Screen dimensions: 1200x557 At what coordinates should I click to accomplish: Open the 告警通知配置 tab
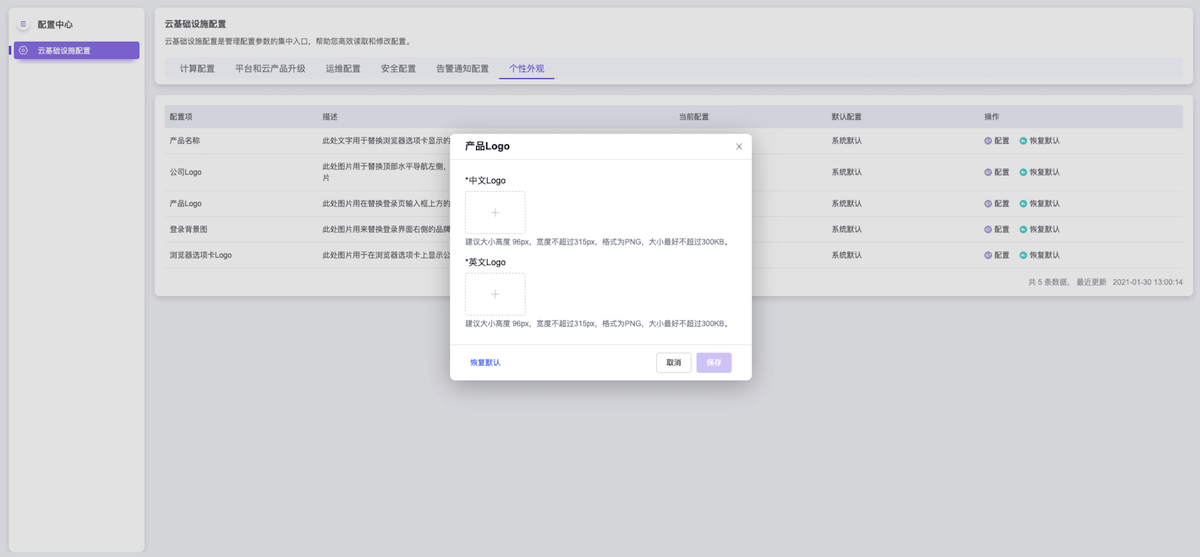tap(462, 69)
